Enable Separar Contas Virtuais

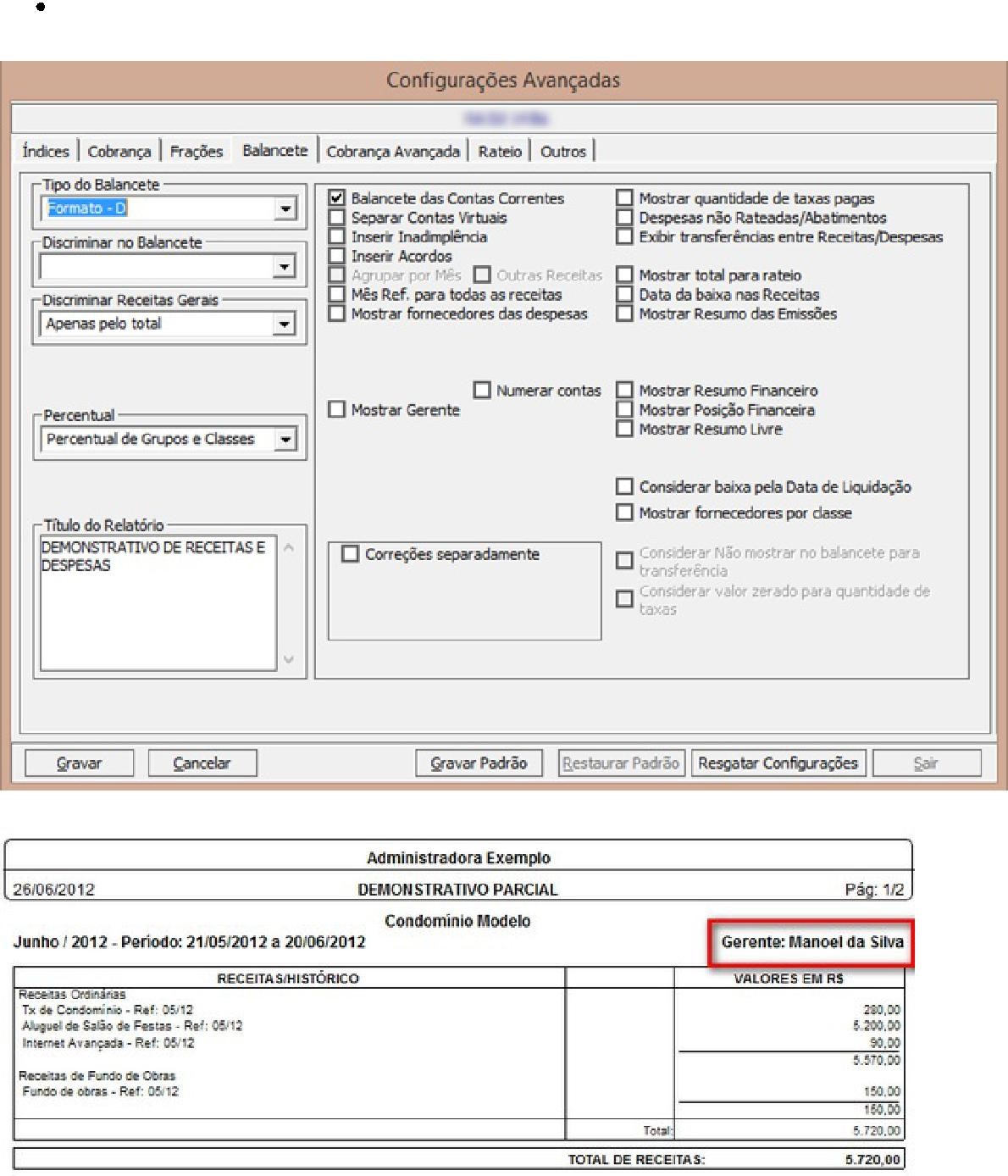click(337, 218)
